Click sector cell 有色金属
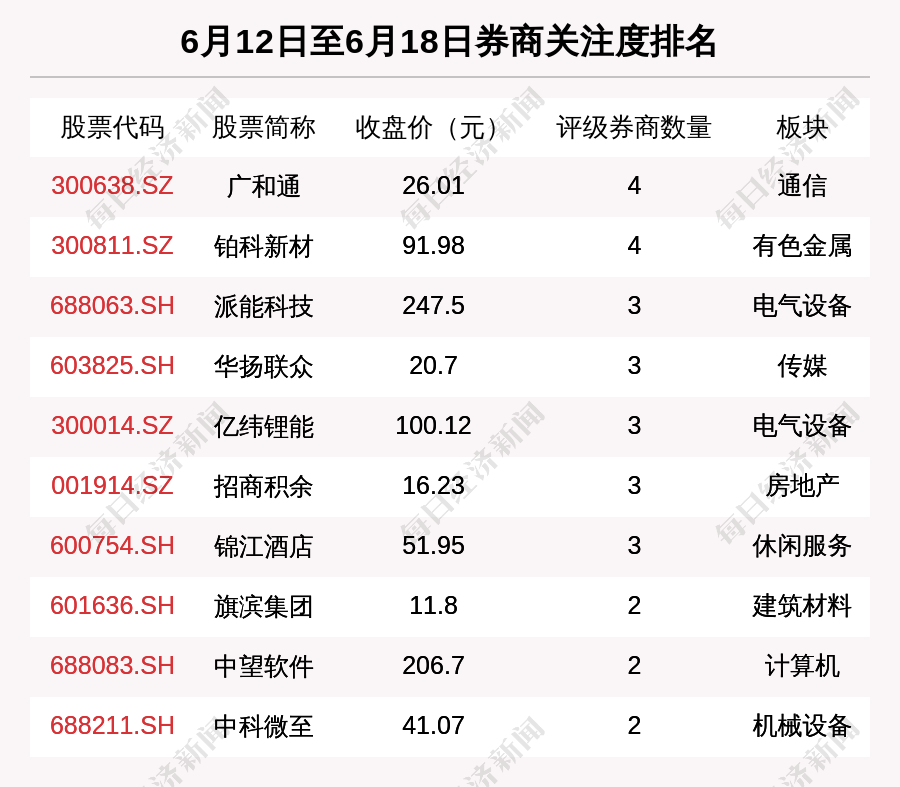The image size is (900, 787). (x=802, y=246)
